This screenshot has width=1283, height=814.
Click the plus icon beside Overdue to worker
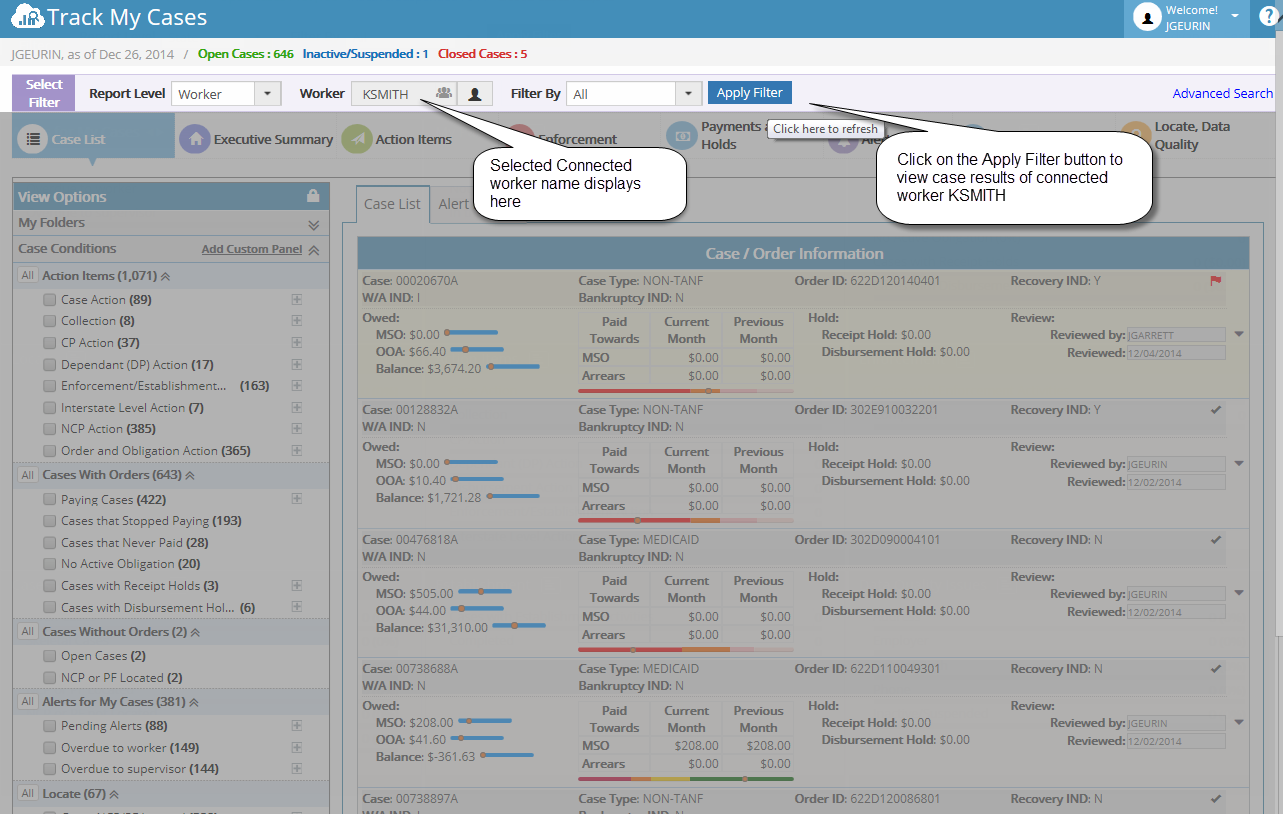(x=296, y=748)
